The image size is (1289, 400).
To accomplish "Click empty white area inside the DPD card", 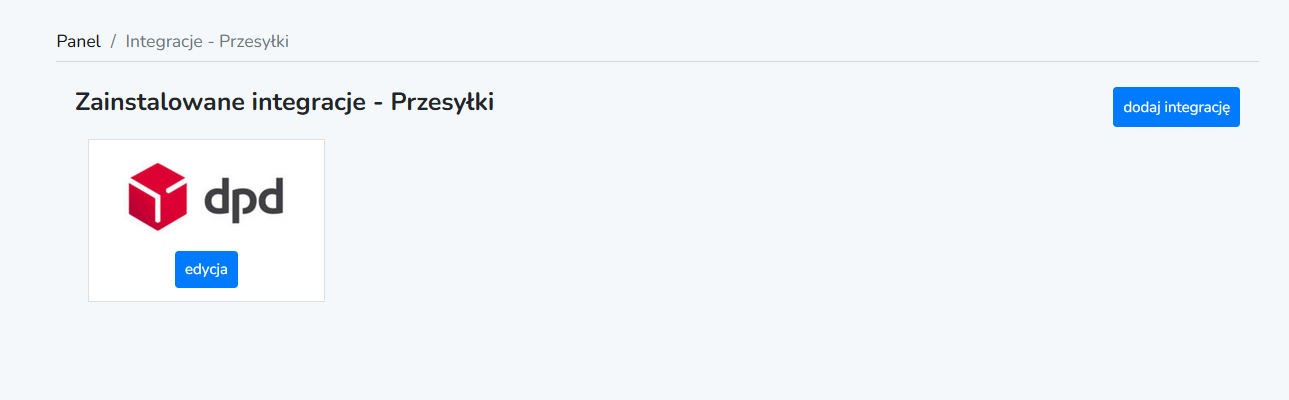I will 290,270.
